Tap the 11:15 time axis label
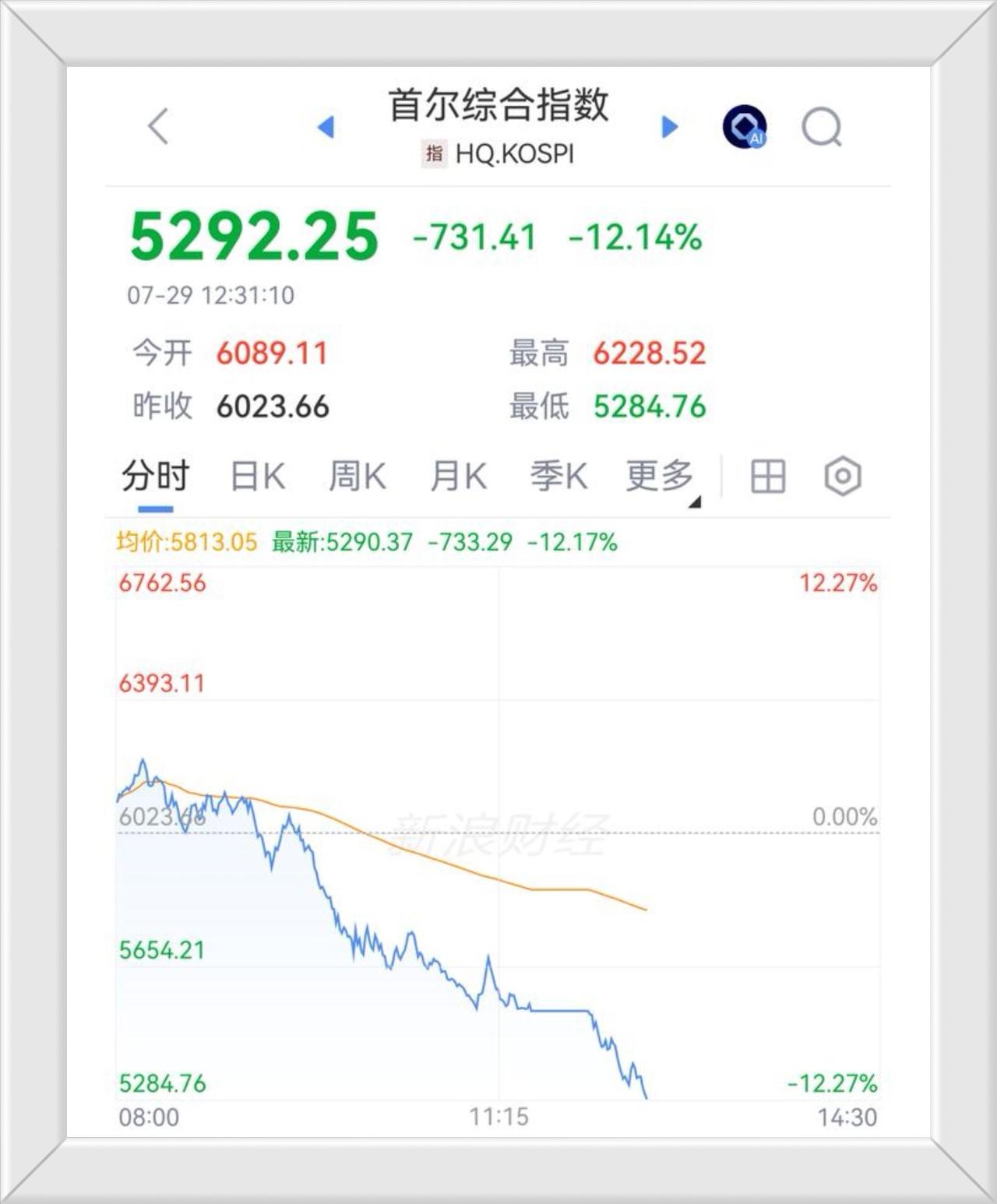This screenshot has width=997, height=1204. (x=498, y=1117)
